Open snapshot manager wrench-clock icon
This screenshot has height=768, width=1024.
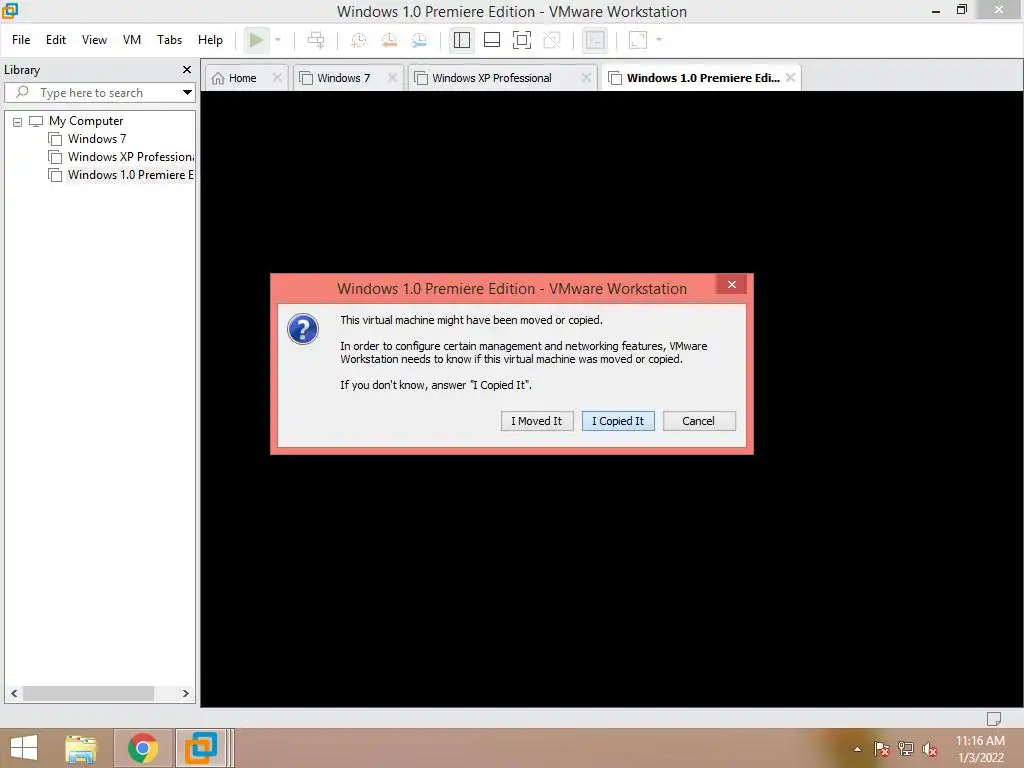pos(419,40)
